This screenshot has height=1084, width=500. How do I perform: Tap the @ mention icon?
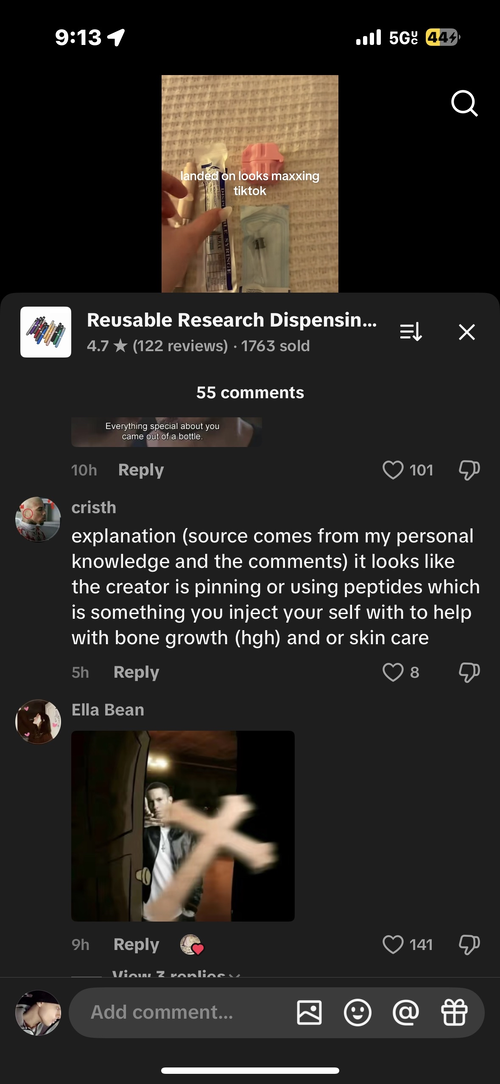point(406,1013)
